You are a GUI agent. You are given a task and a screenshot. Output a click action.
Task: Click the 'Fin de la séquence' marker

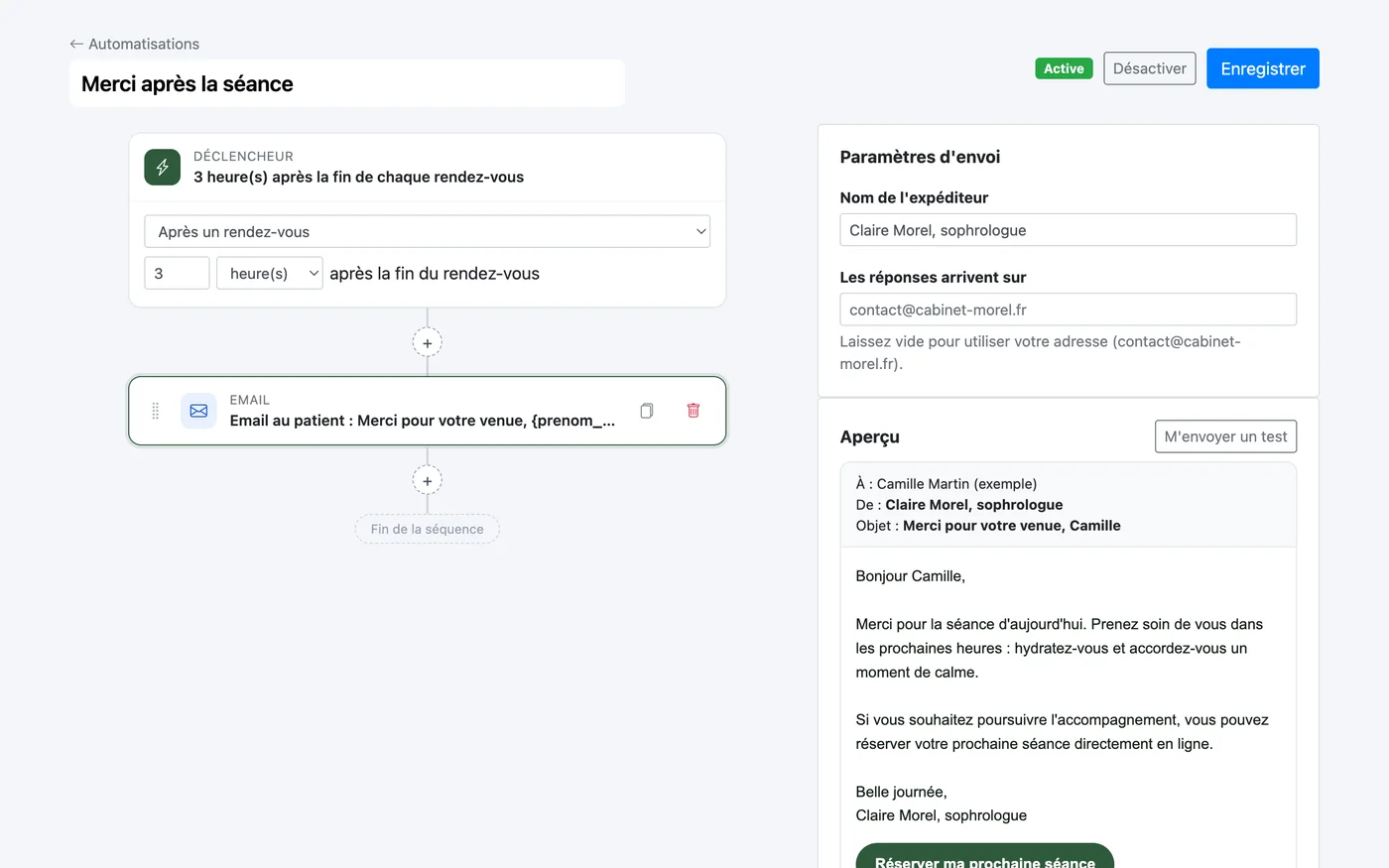[x=428, y=529]
